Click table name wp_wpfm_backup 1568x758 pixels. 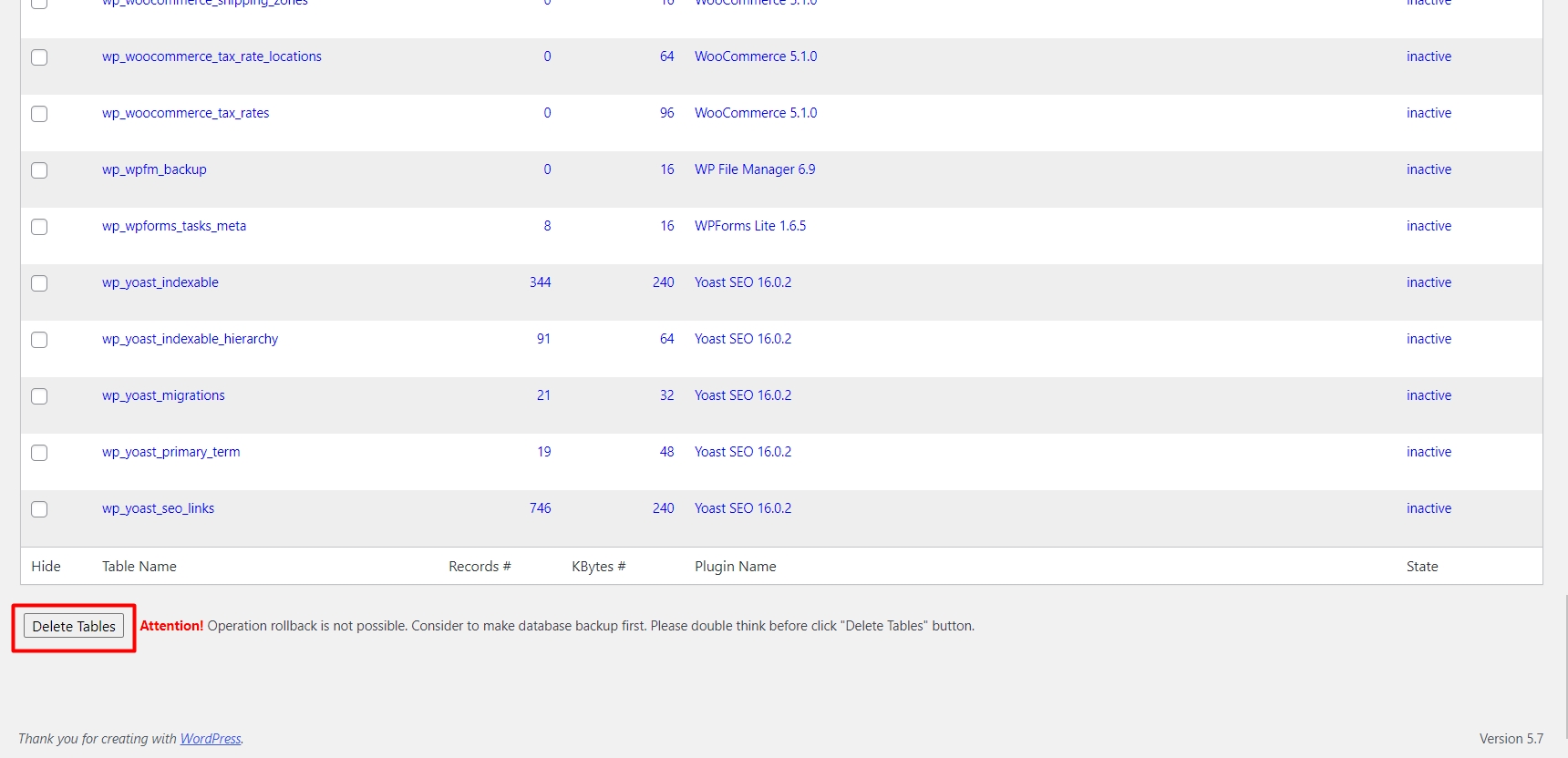[154, 169]
